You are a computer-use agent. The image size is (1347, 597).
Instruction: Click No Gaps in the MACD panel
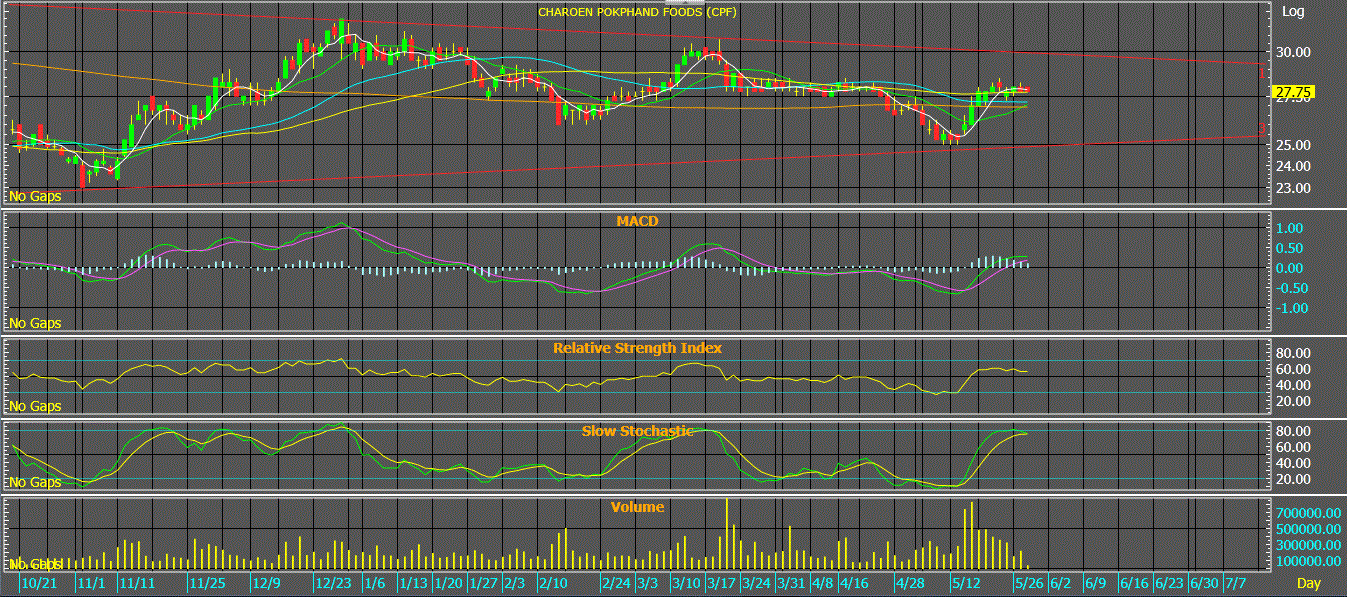pos(35,323)
